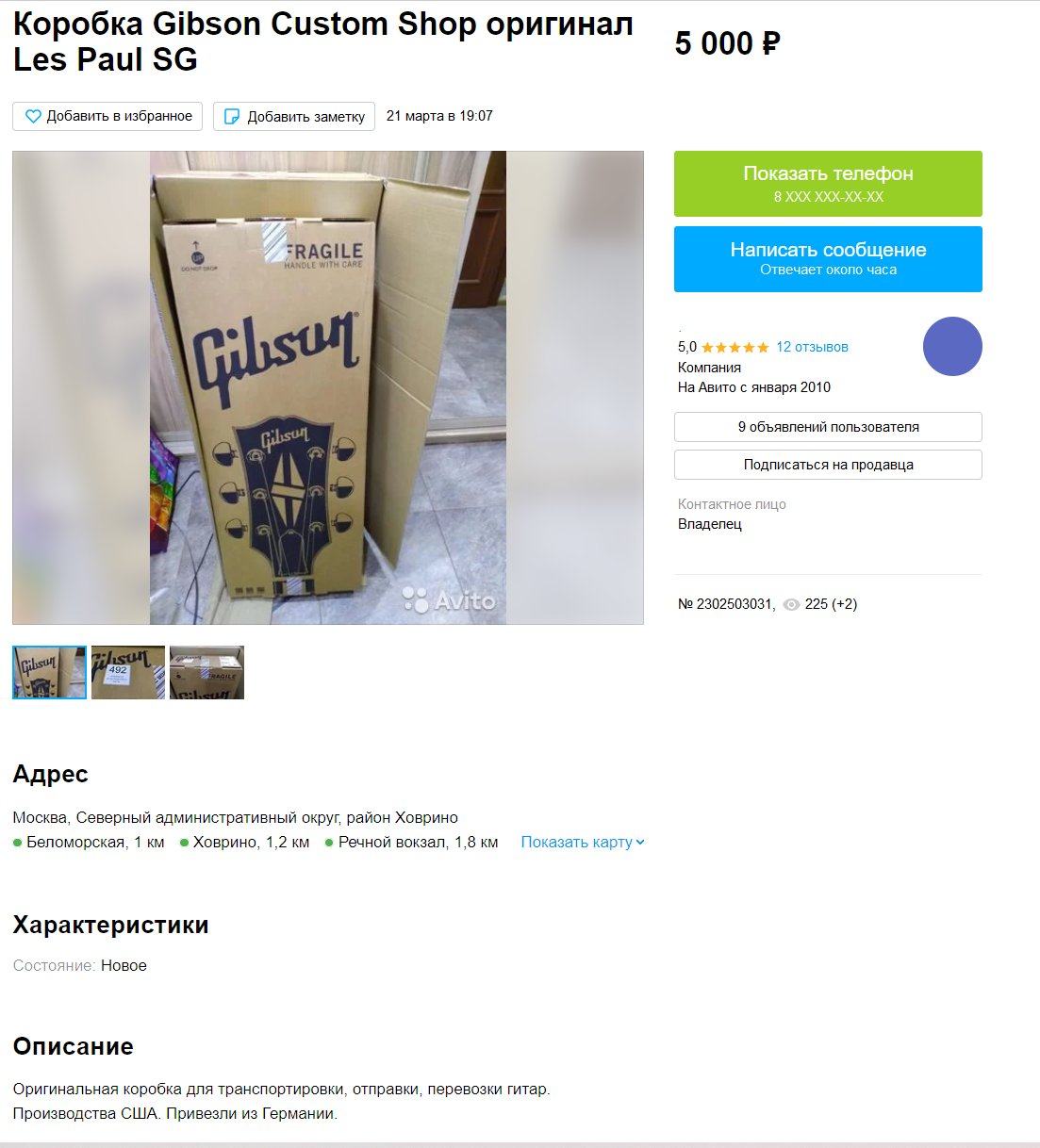
Task: Open the main Gibson box photo
Action: click(328, 387)
